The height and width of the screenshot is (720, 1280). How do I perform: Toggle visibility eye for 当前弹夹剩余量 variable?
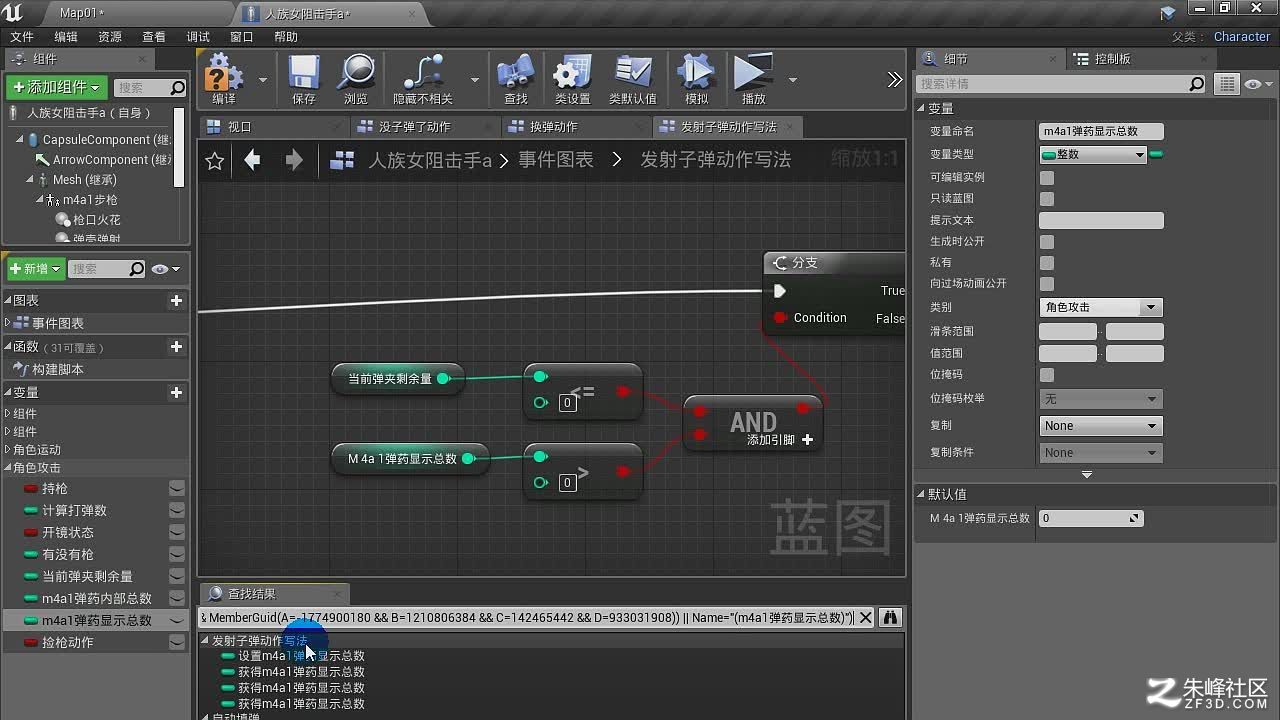[x=177, y=576]
